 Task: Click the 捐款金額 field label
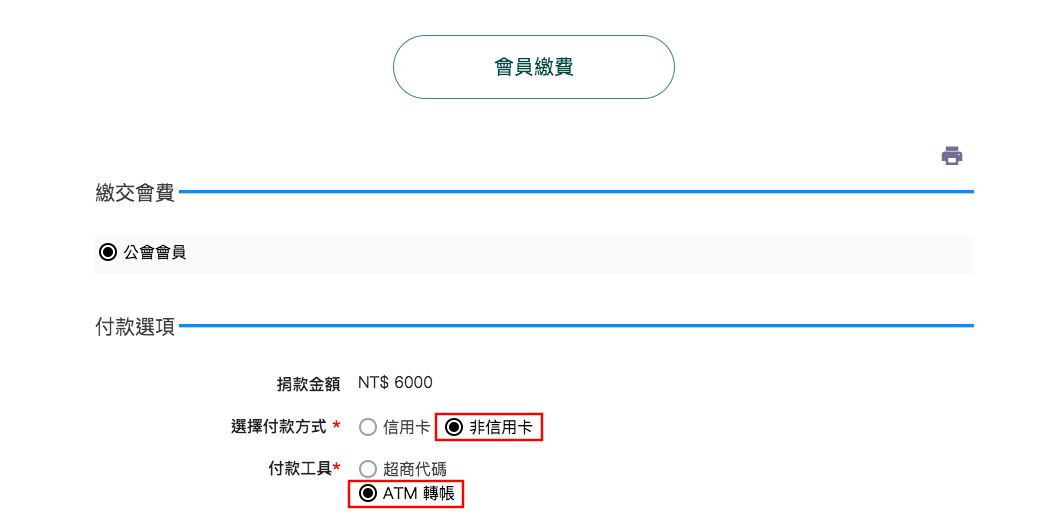coord(308,383)
